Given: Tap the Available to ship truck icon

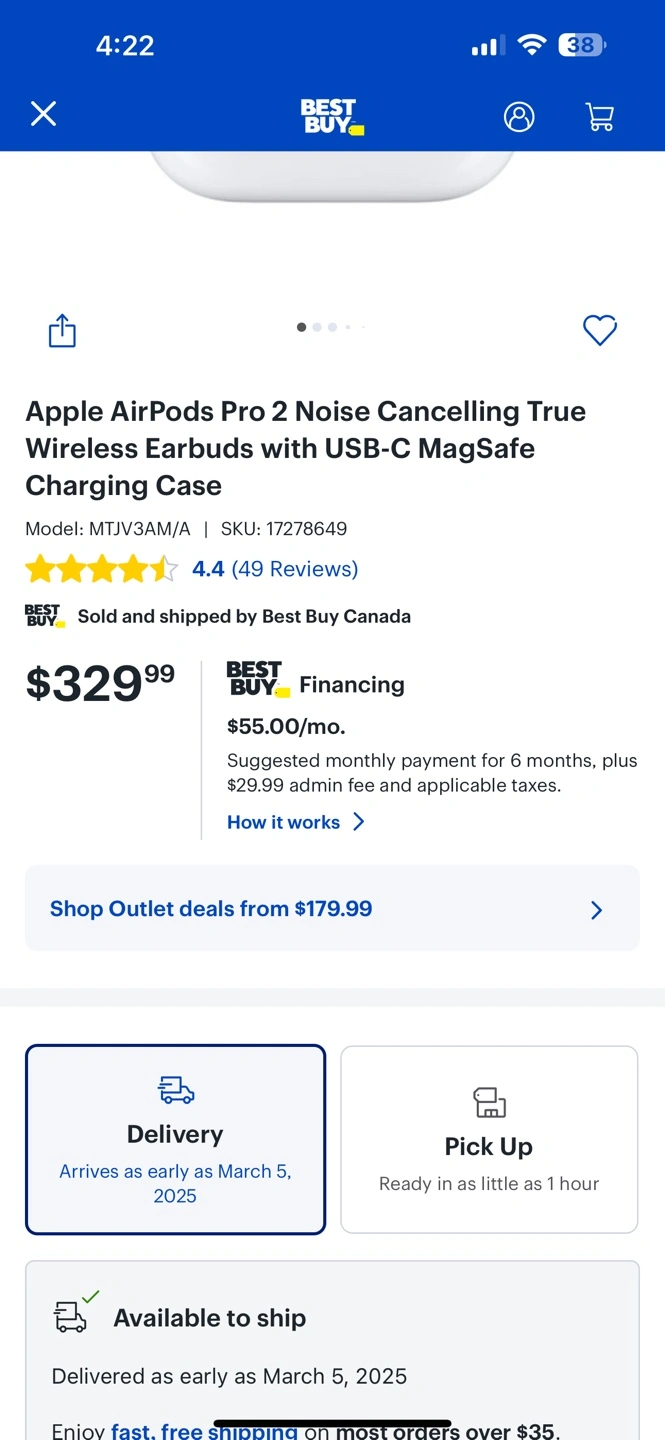Looking at the screenshot, I should [72, 1316].
